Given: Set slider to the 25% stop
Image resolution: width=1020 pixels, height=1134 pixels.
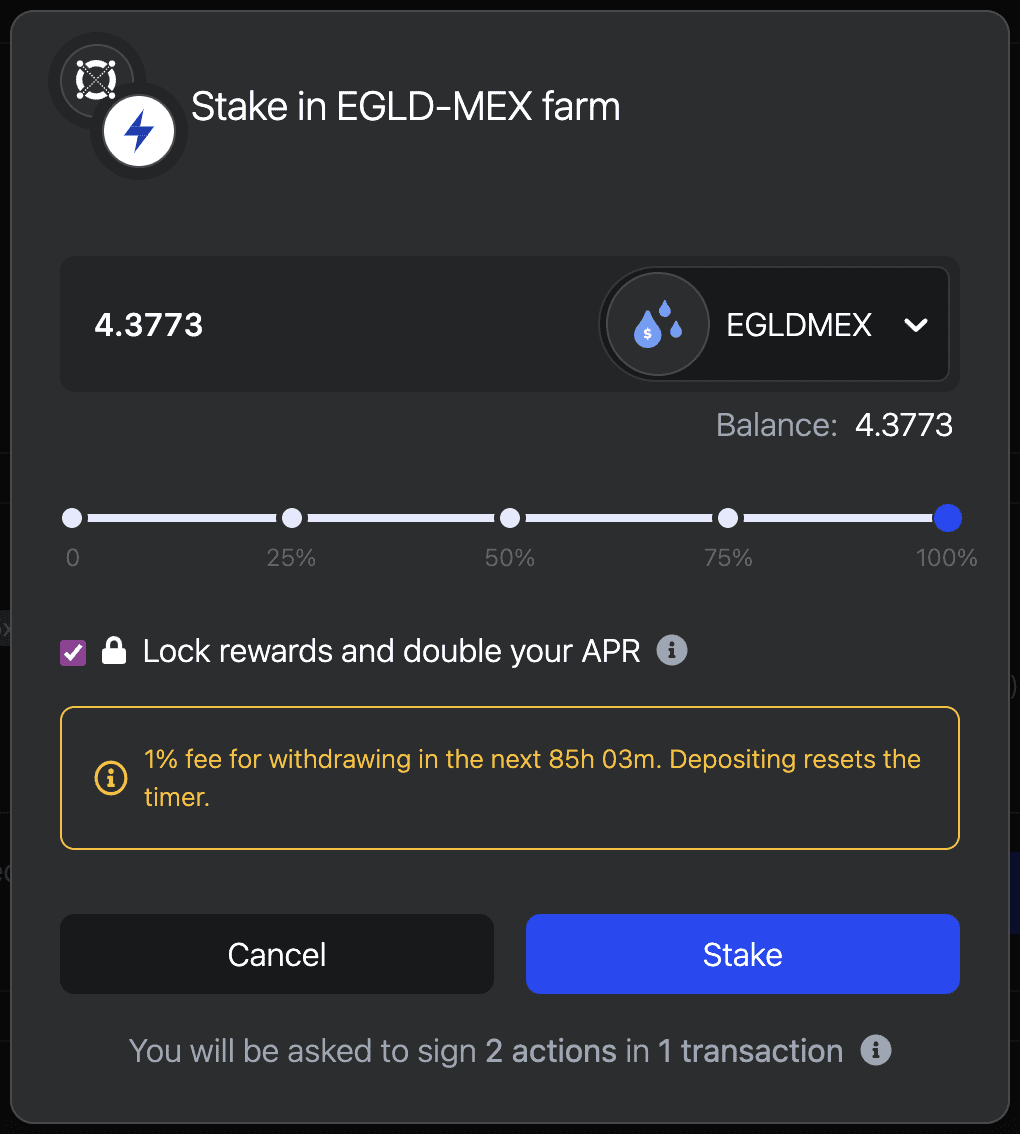Looking at the screenshot, I should click(292, 518).
